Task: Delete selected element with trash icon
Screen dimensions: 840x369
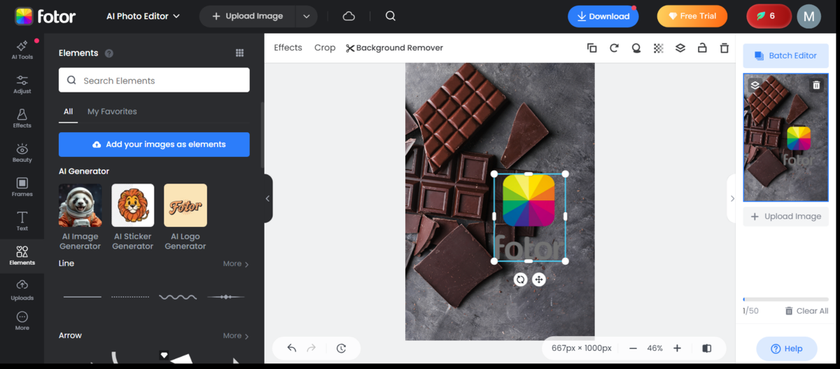Action: [724, 48]
